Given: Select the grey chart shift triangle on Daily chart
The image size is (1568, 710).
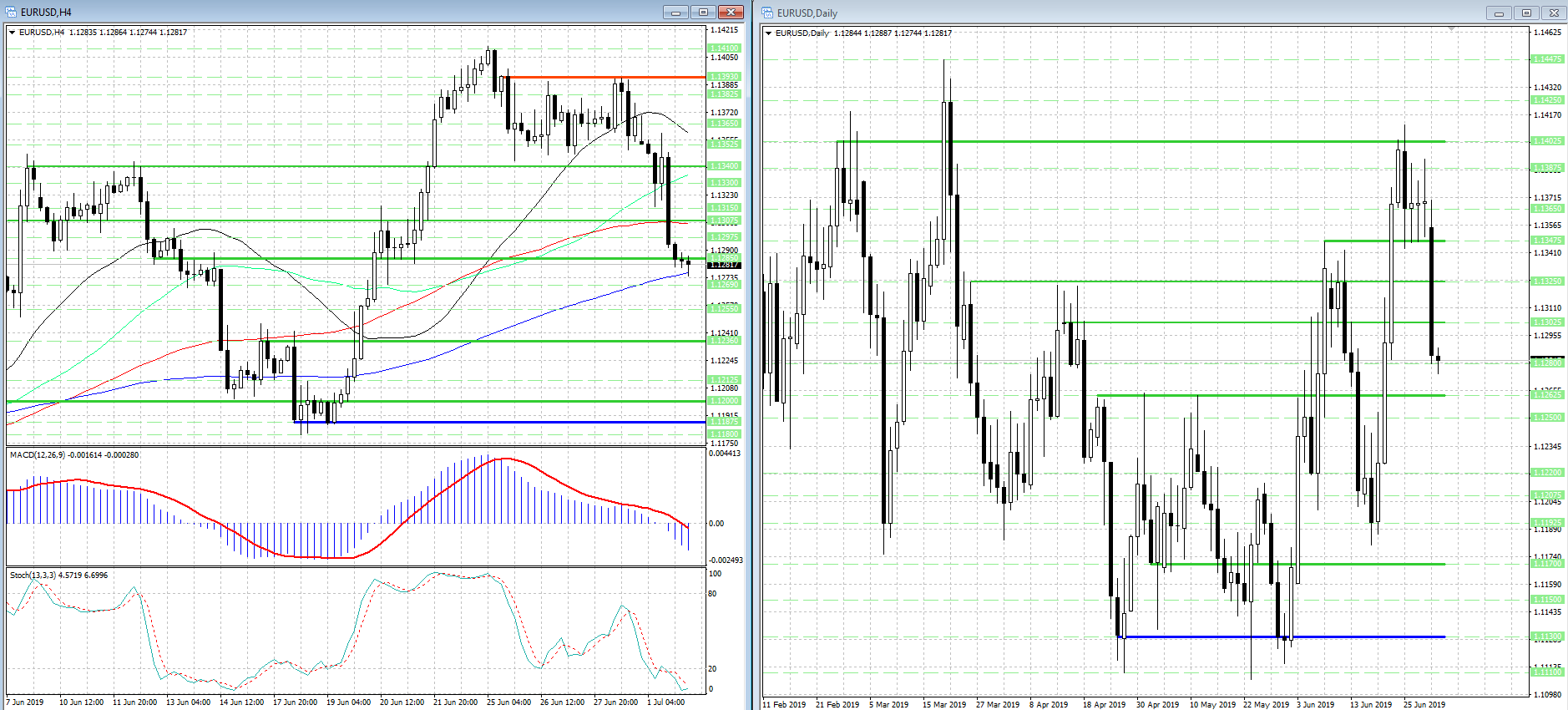Looking at the screenshot, I should [x=1452, y=29].
